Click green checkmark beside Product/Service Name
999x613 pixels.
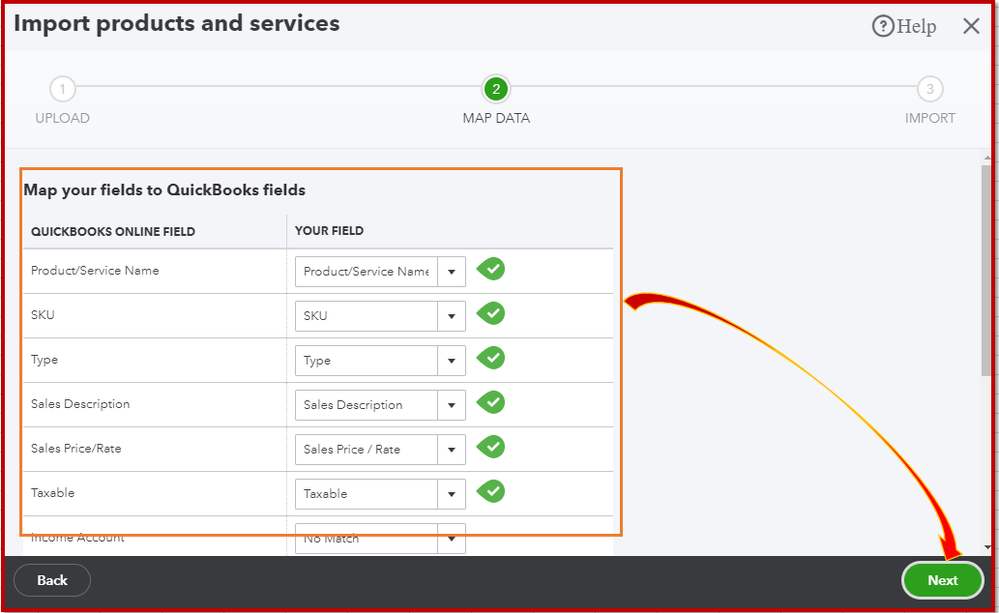coord(491,269)
